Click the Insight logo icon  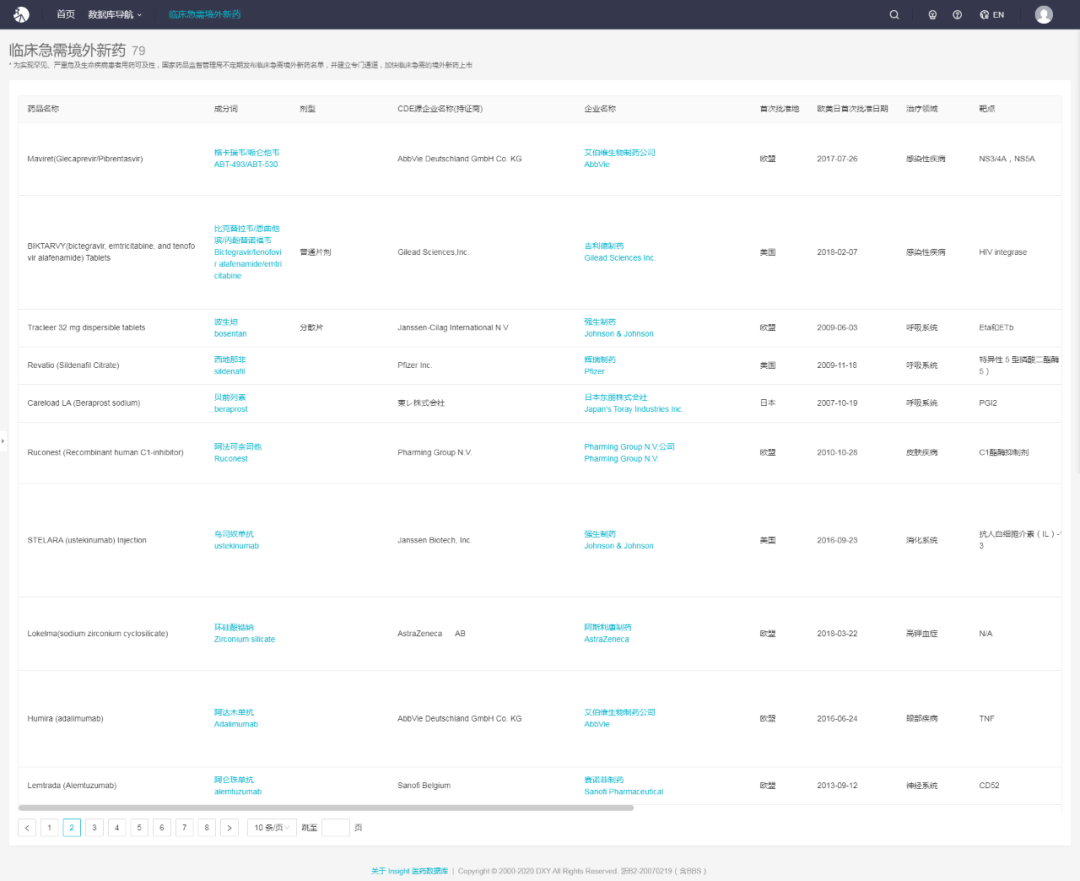tap(21, 14)
